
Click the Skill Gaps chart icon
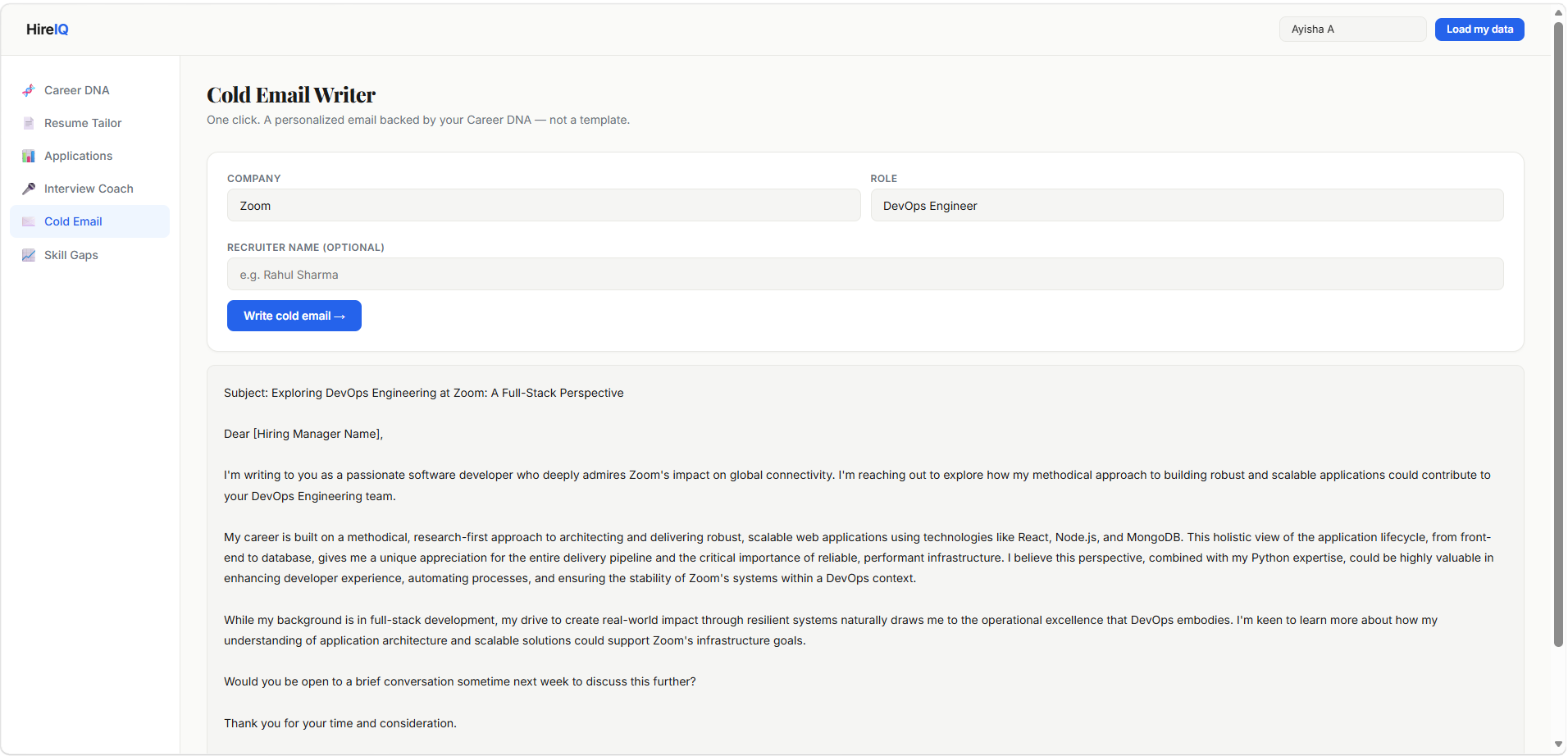pyautogui.click(x=29, y=255)
